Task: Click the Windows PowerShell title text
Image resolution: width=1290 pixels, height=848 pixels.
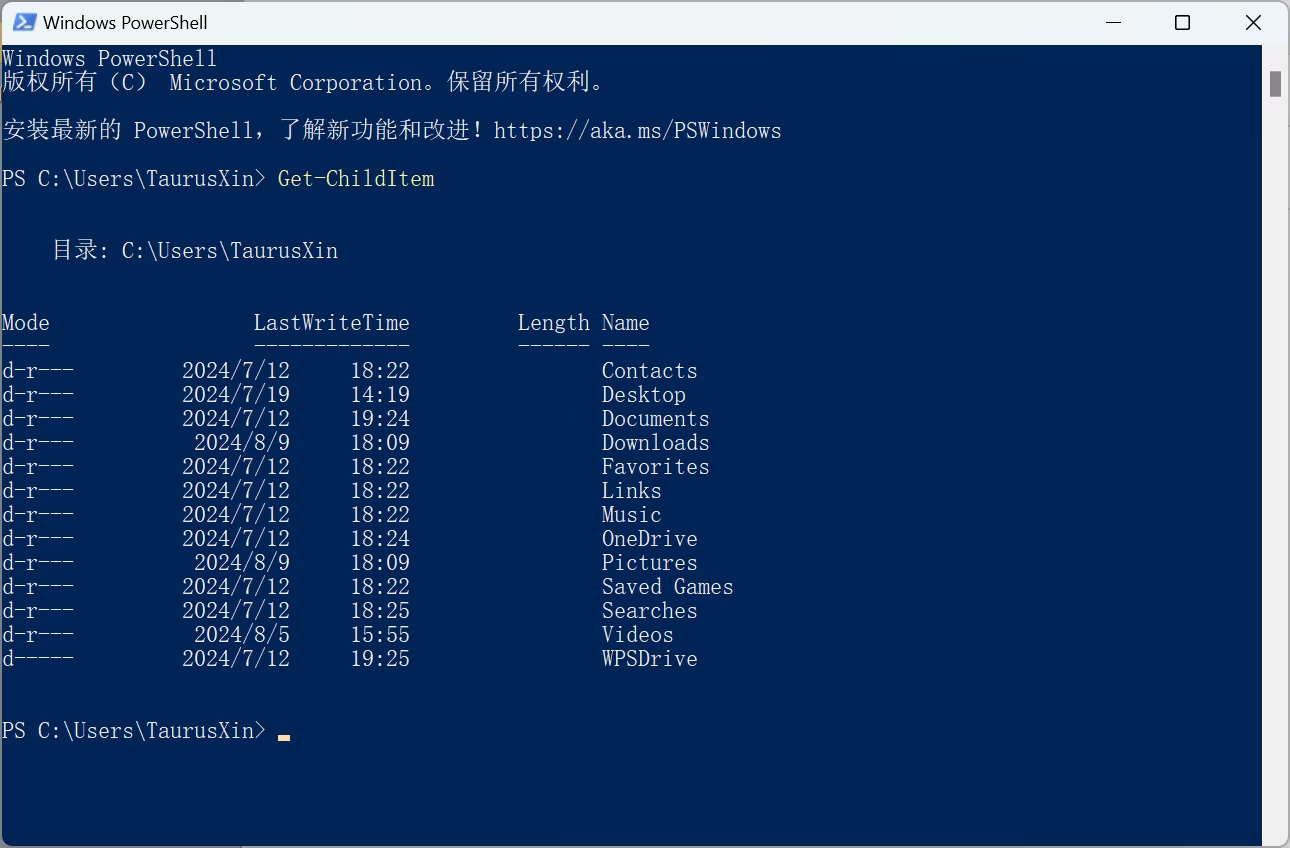Action: click(x=124, y=21)
